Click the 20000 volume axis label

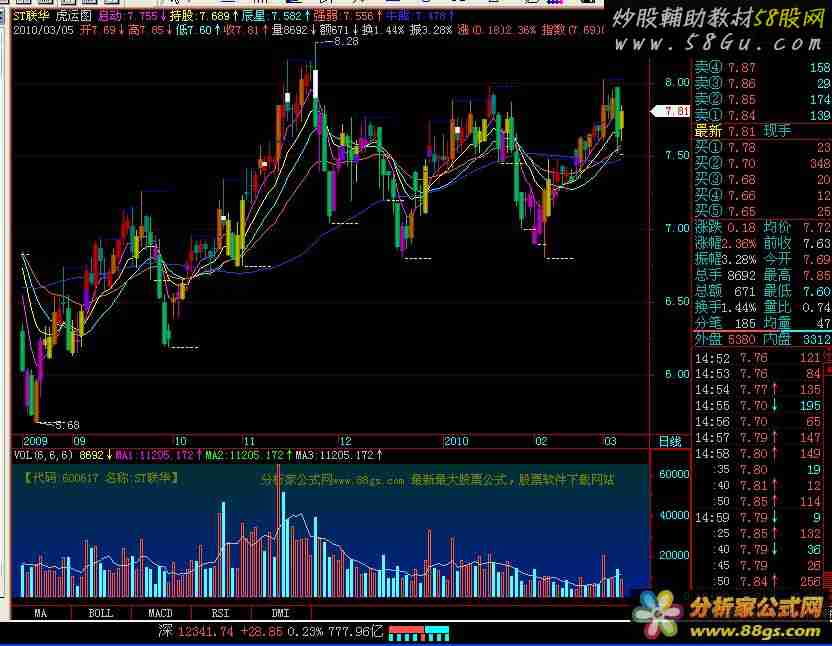click(x=674, y=555)
